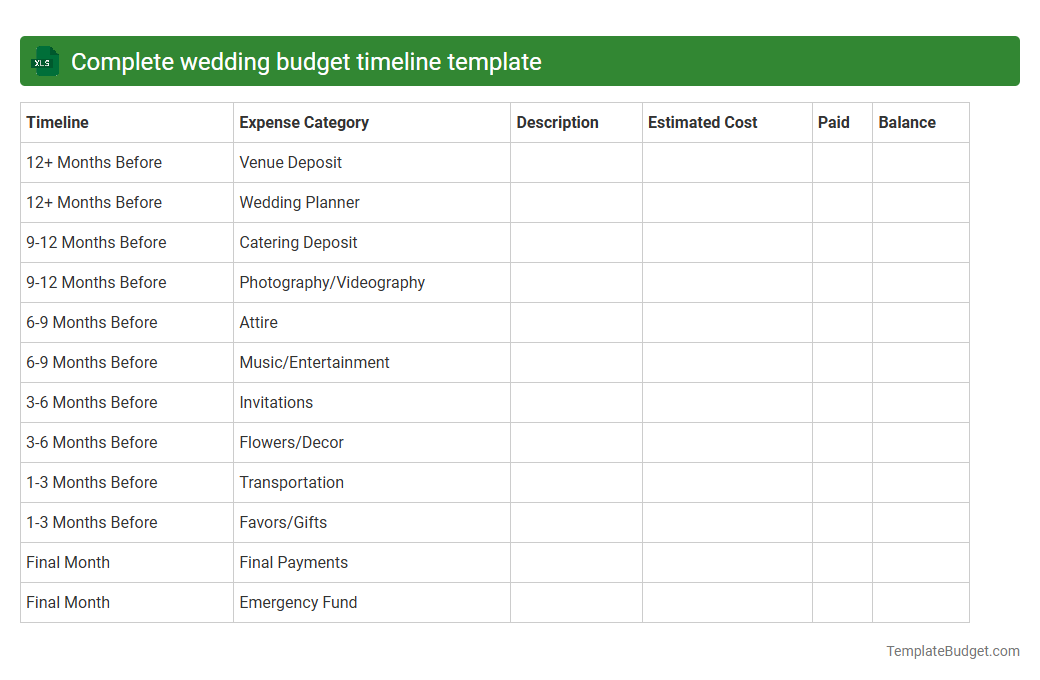
Task: Click the Estimated Cost cell for Final Payments
Action: pyautogui.click(x=727, y=562)
